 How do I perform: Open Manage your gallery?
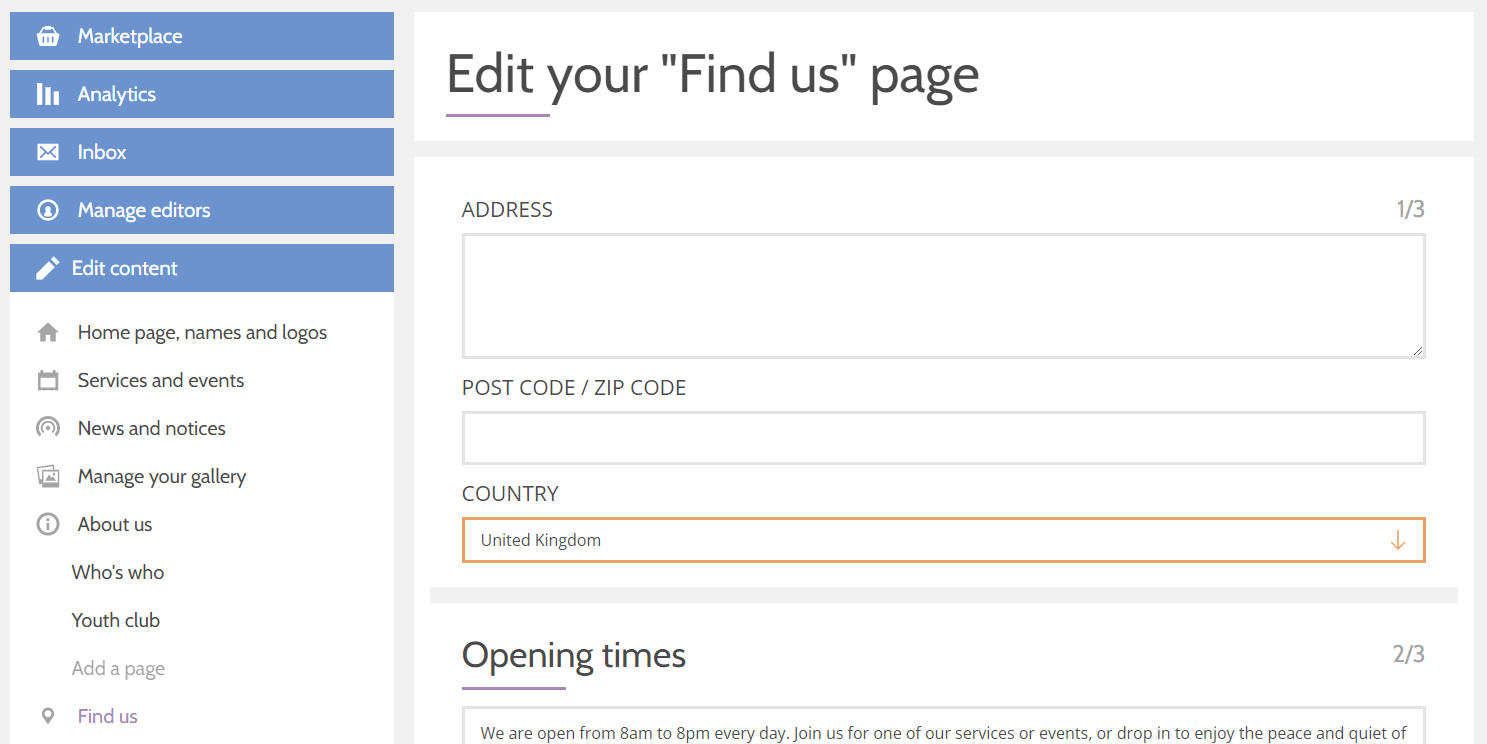pyautogui.click(x=162, y=476)
